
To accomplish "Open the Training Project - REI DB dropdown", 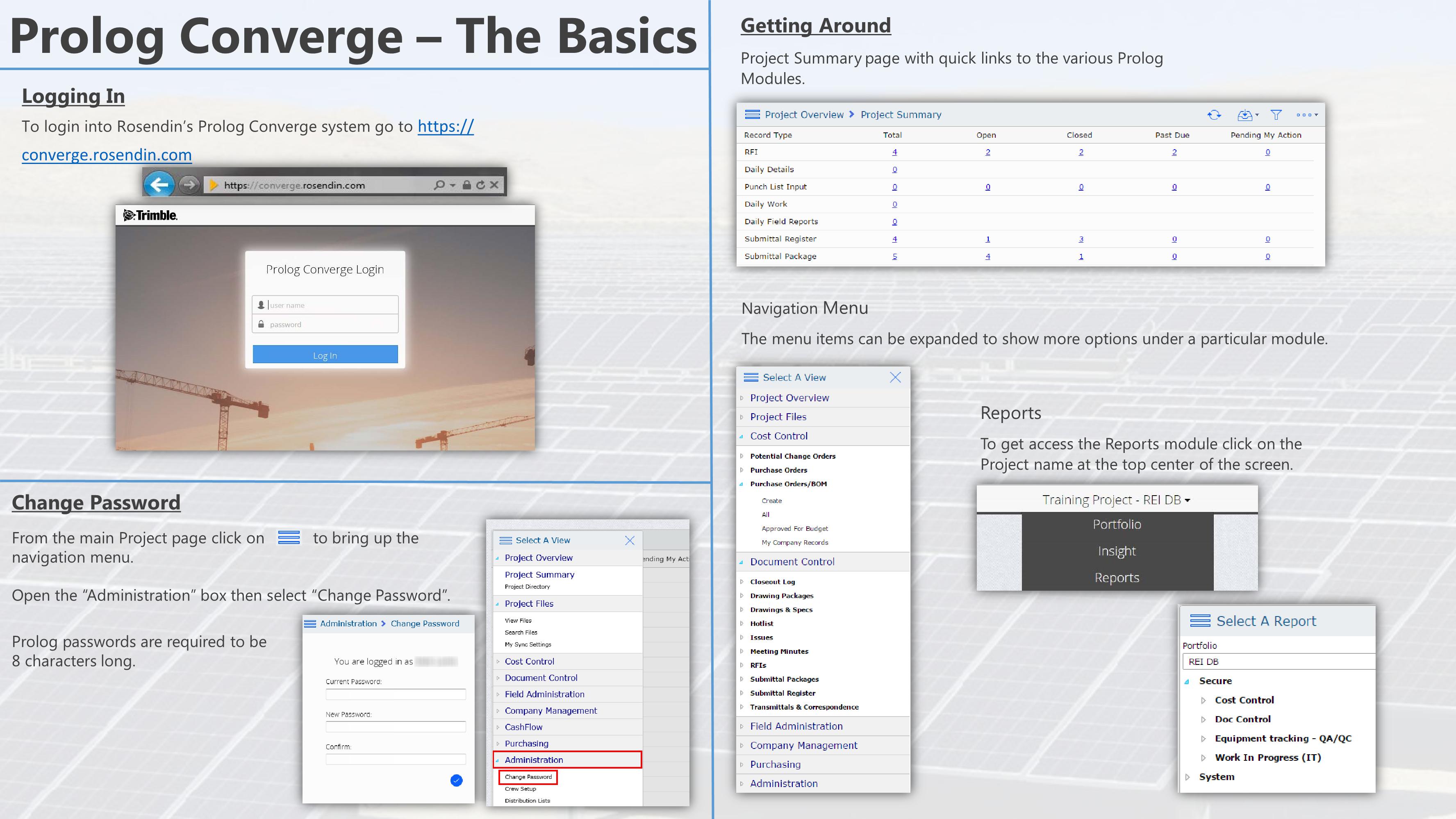I will tap(1116, 500).
